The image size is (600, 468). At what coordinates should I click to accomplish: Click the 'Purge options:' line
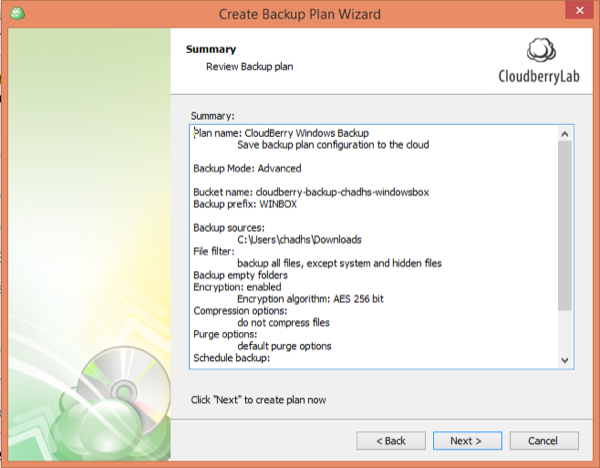point(225,334)
